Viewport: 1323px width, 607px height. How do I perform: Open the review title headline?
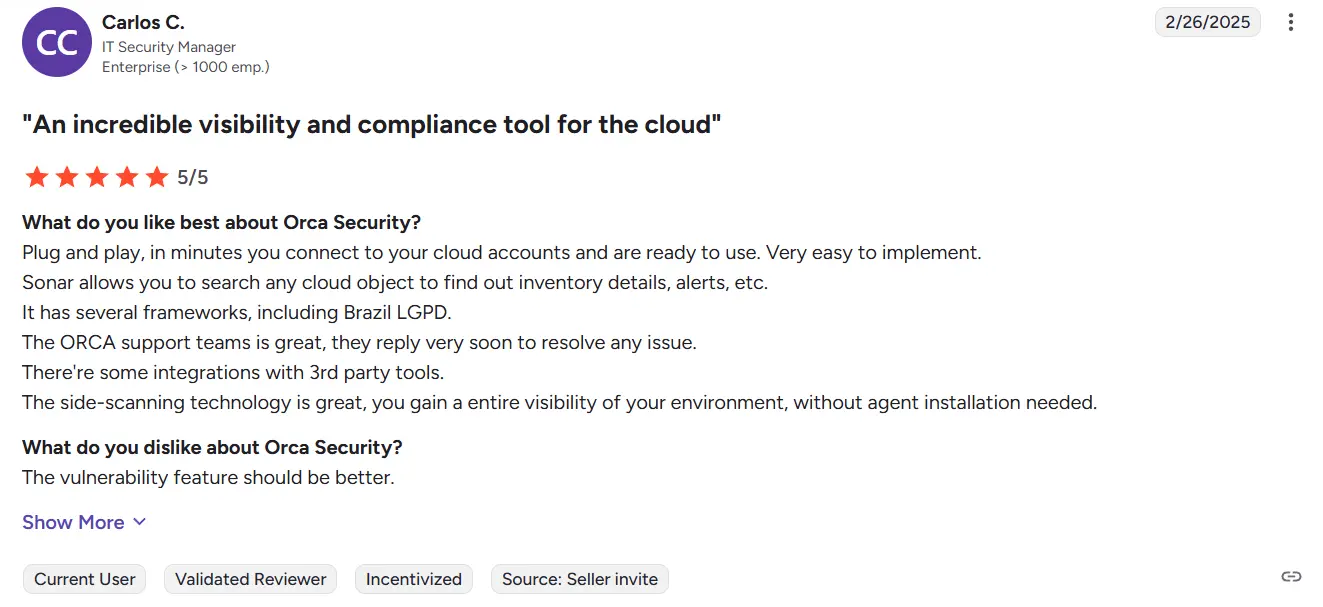372,125
